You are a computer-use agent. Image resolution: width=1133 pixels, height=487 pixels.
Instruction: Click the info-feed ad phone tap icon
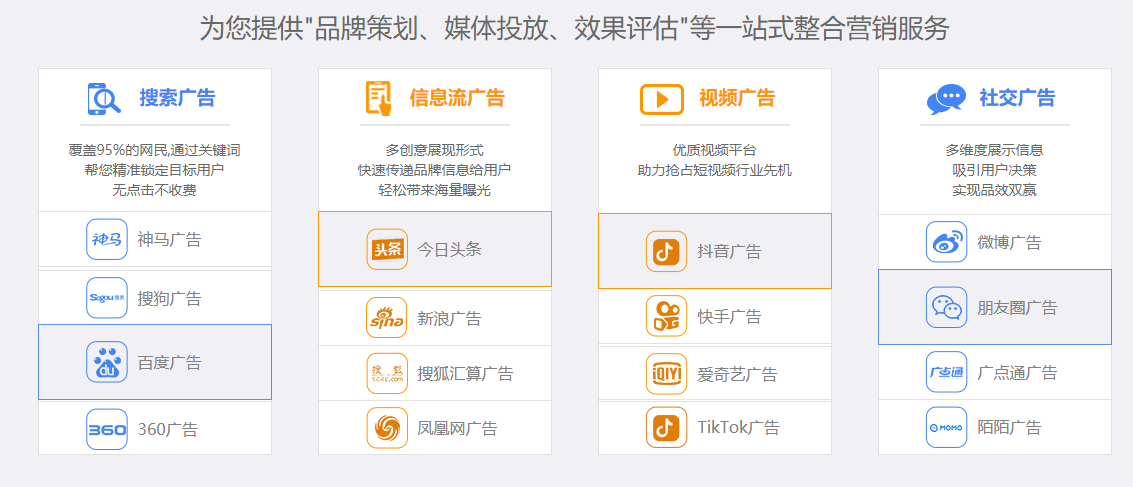tap(379, 99)
